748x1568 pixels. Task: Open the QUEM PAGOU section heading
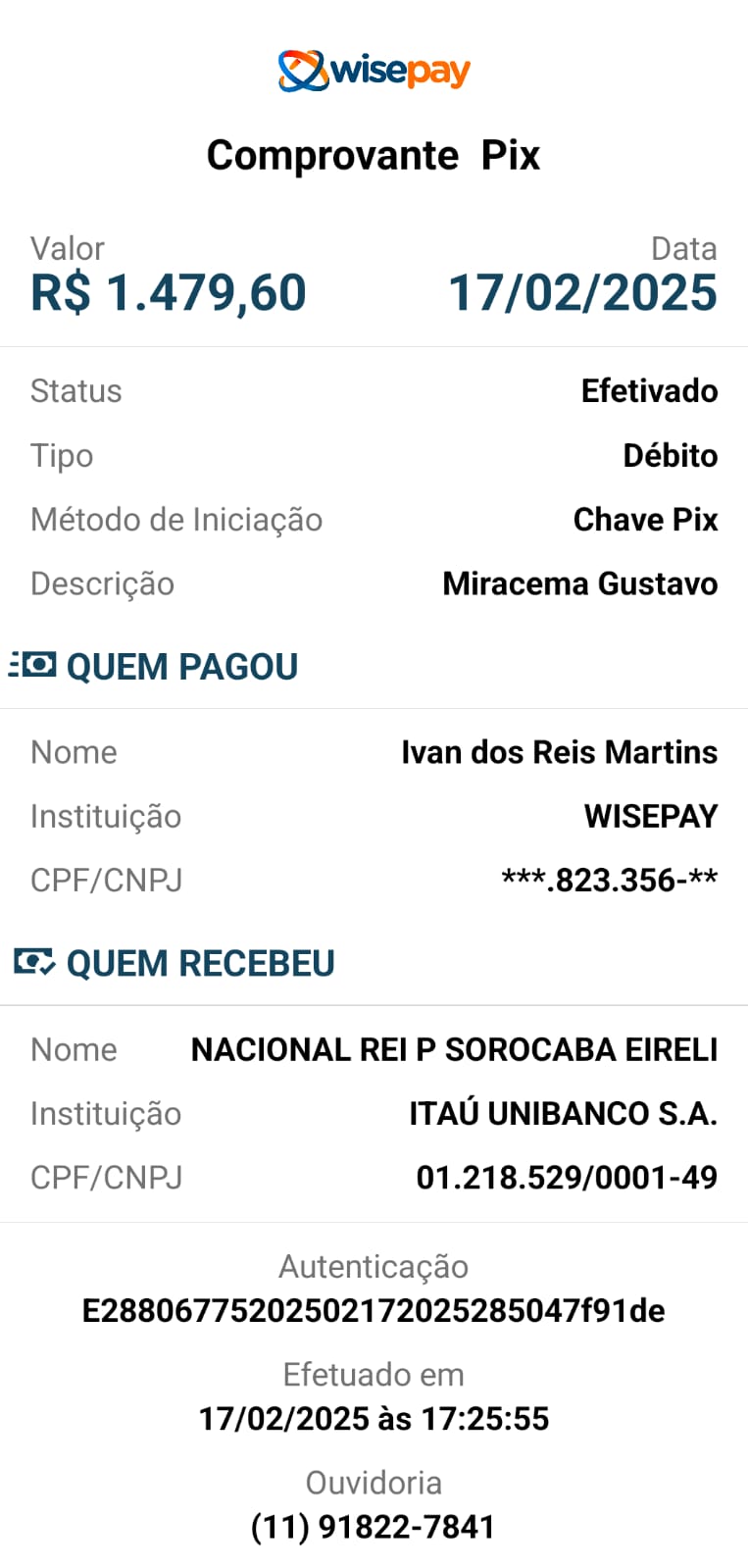coord(182,667)
